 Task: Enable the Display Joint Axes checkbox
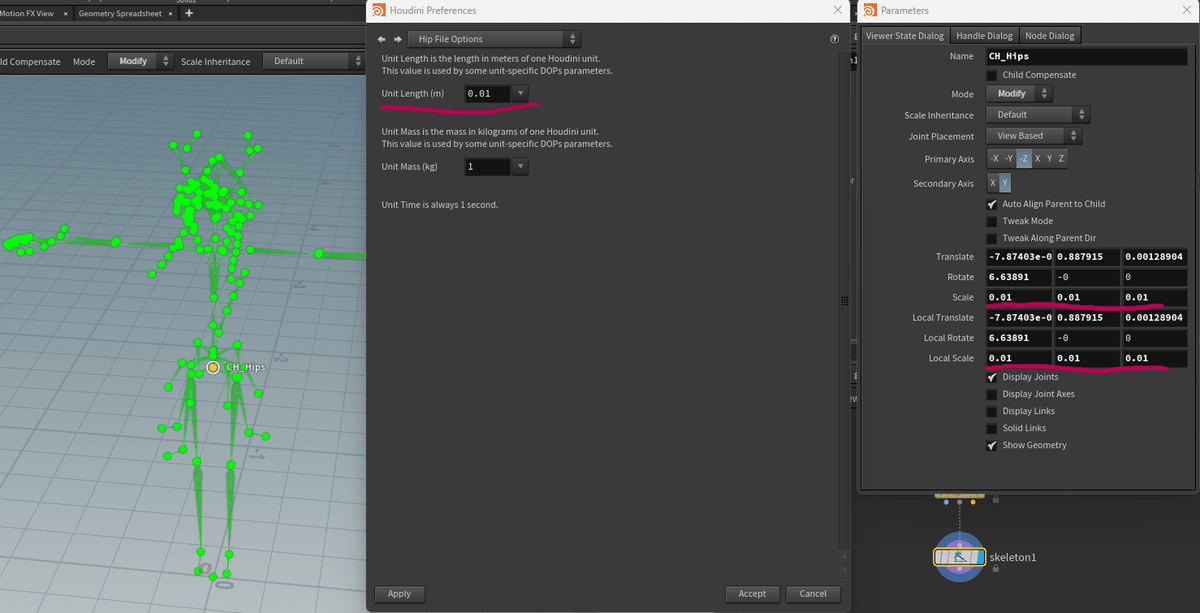click(x=992, y=393)
